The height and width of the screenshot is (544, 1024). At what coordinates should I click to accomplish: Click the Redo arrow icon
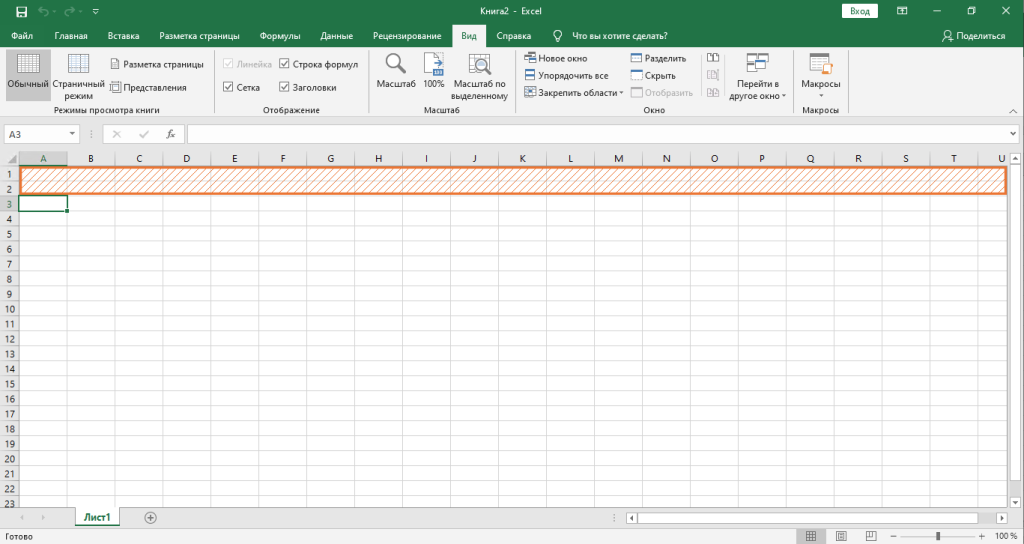(x=69, y=11)
